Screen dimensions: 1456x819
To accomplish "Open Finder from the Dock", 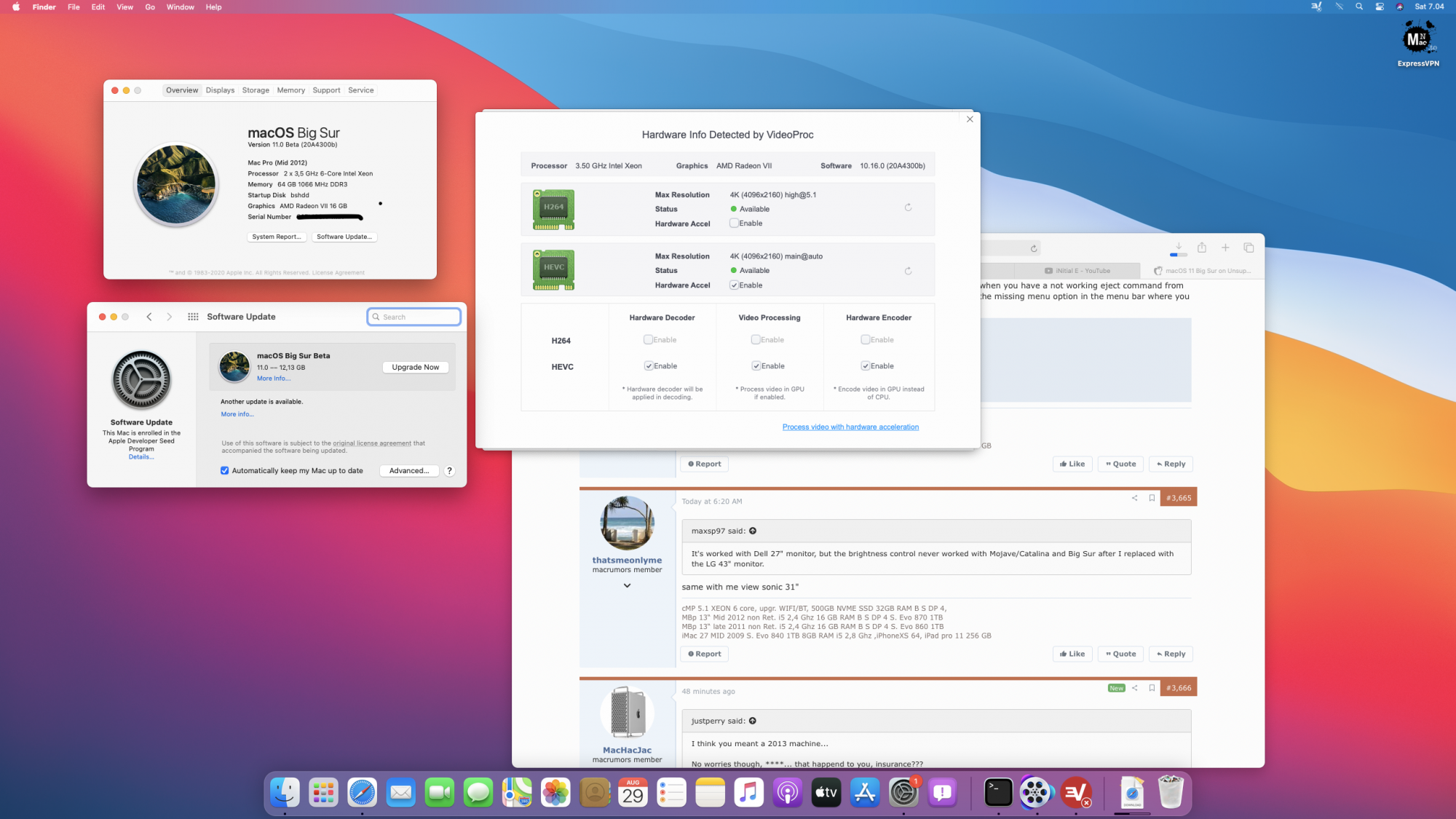I will click(x=285, y=792).
